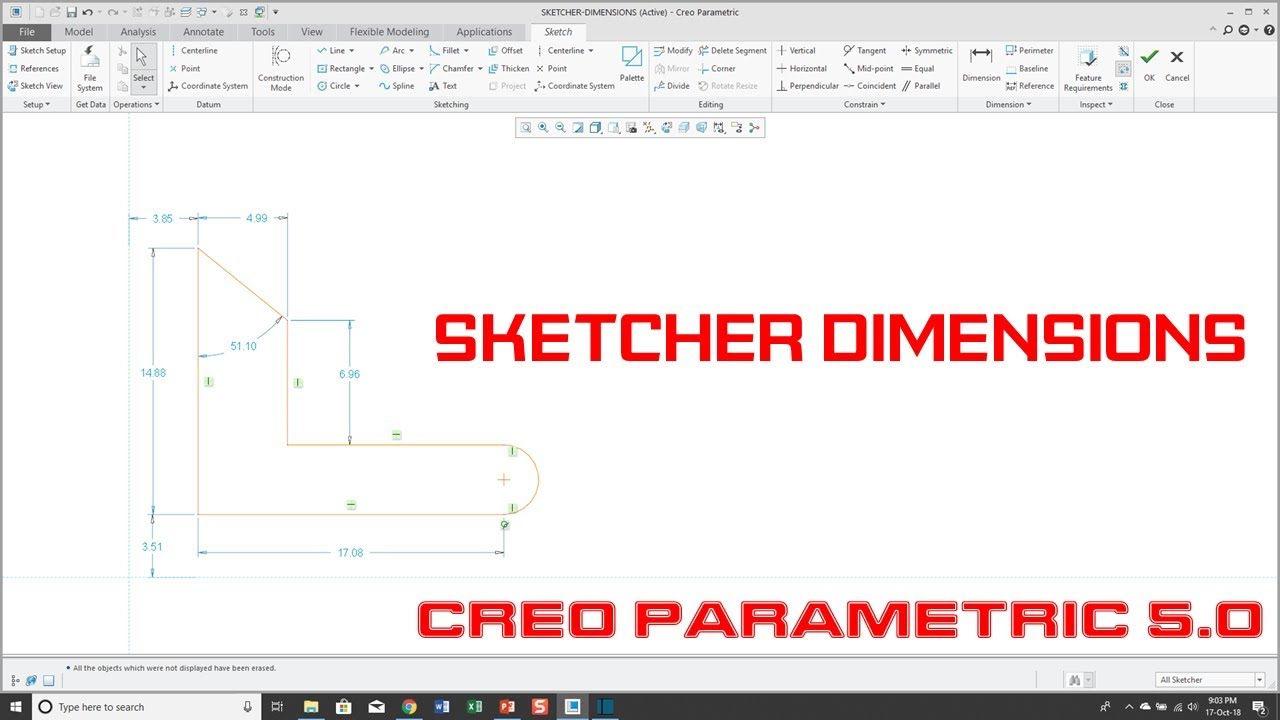
Task: Apply the Coincident constraint
Action: 869,86
